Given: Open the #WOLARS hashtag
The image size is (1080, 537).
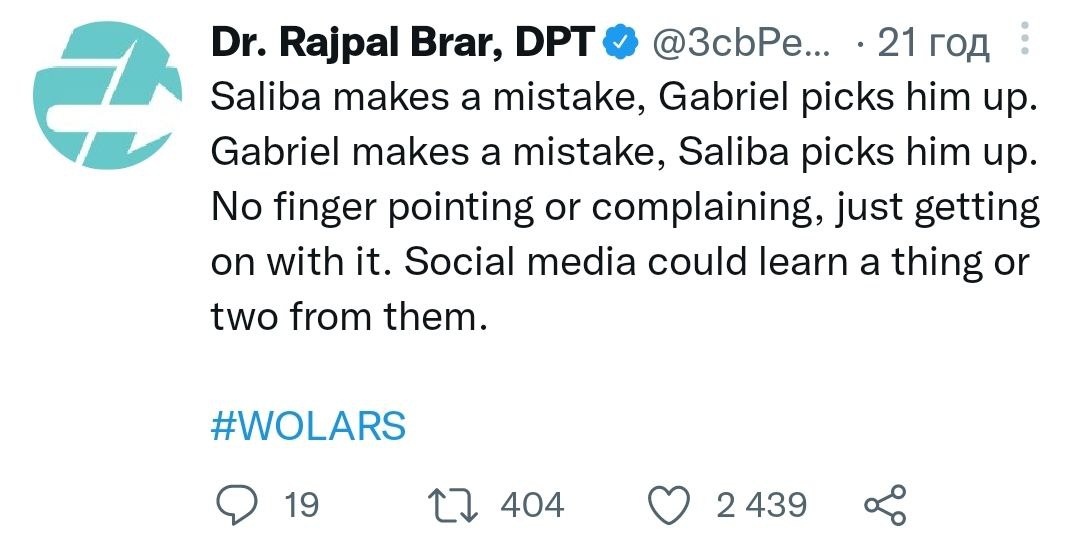Looking at the screenshot, I should [x=309, y=426].
